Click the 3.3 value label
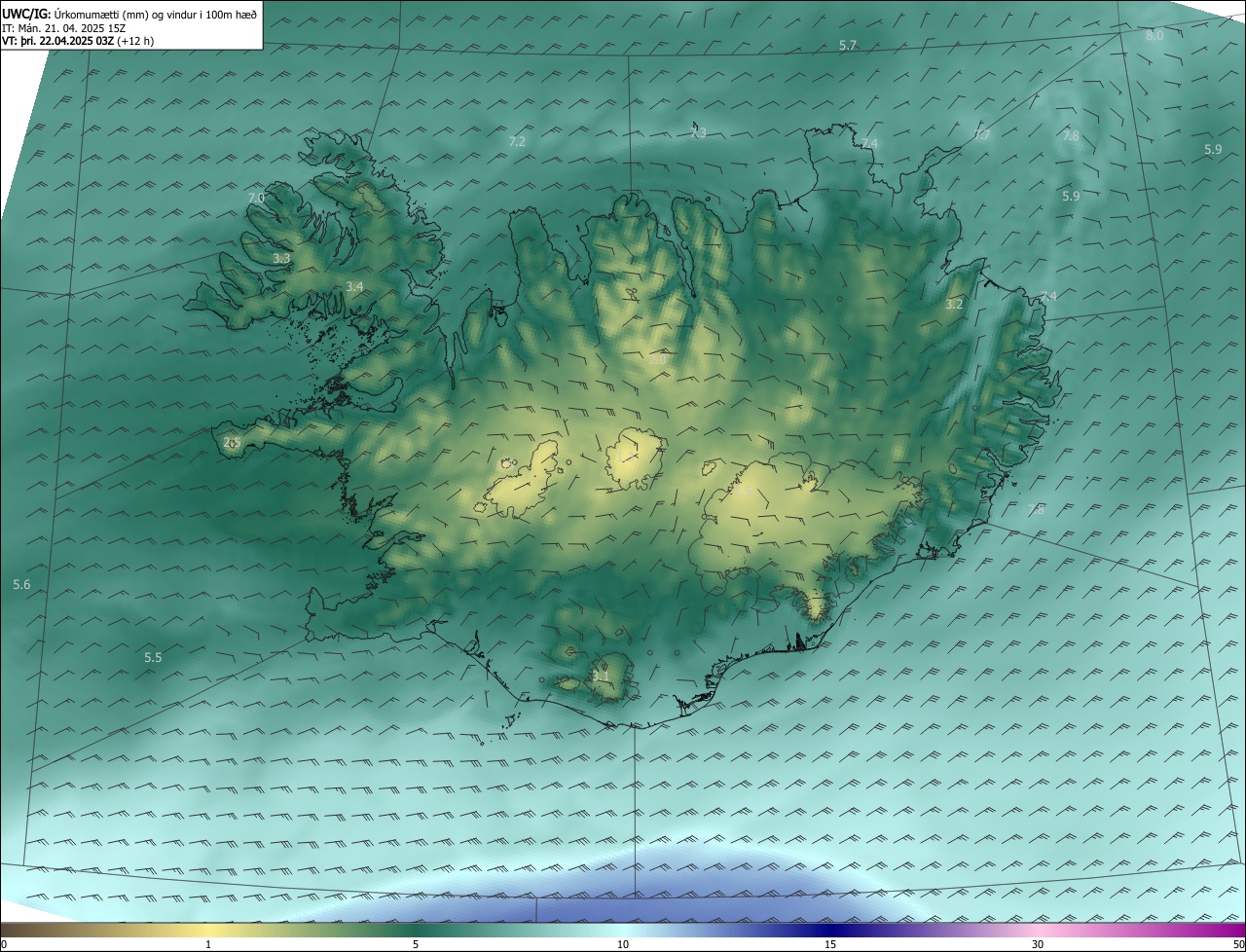1246x952 pixels. (281, 258)
